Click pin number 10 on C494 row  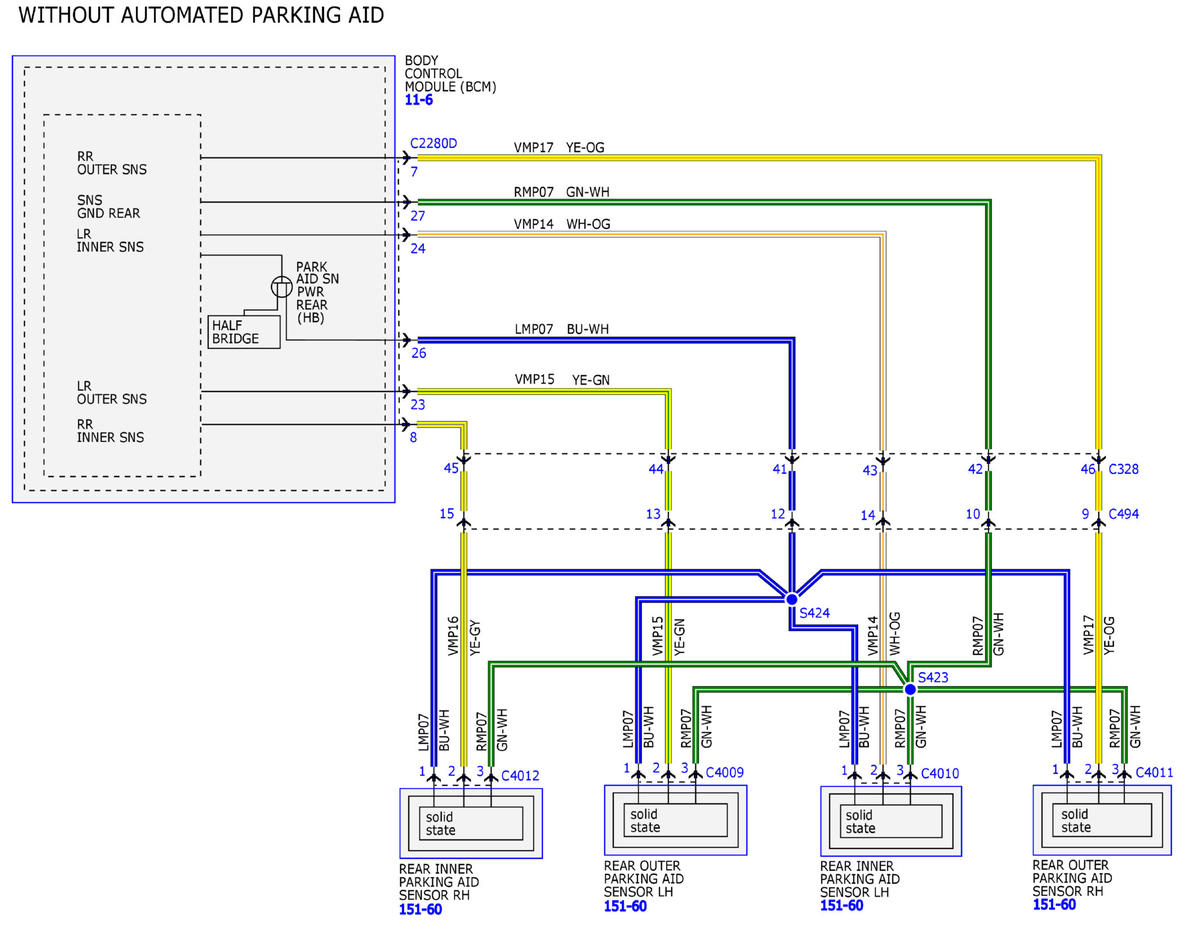coord(973,514)
